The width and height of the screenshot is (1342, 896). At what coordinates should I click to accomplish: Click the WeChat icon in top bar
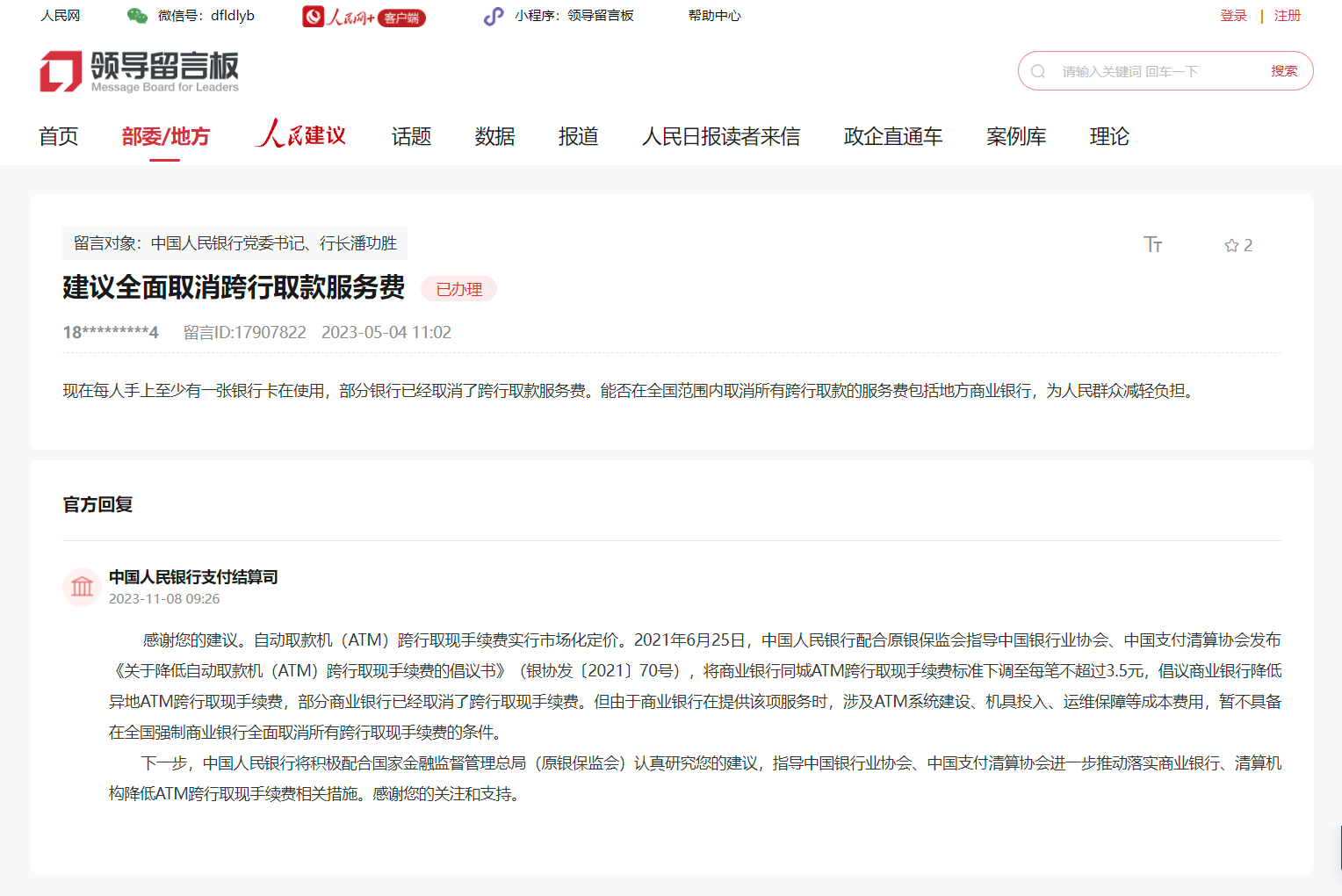tap(137, 16)
